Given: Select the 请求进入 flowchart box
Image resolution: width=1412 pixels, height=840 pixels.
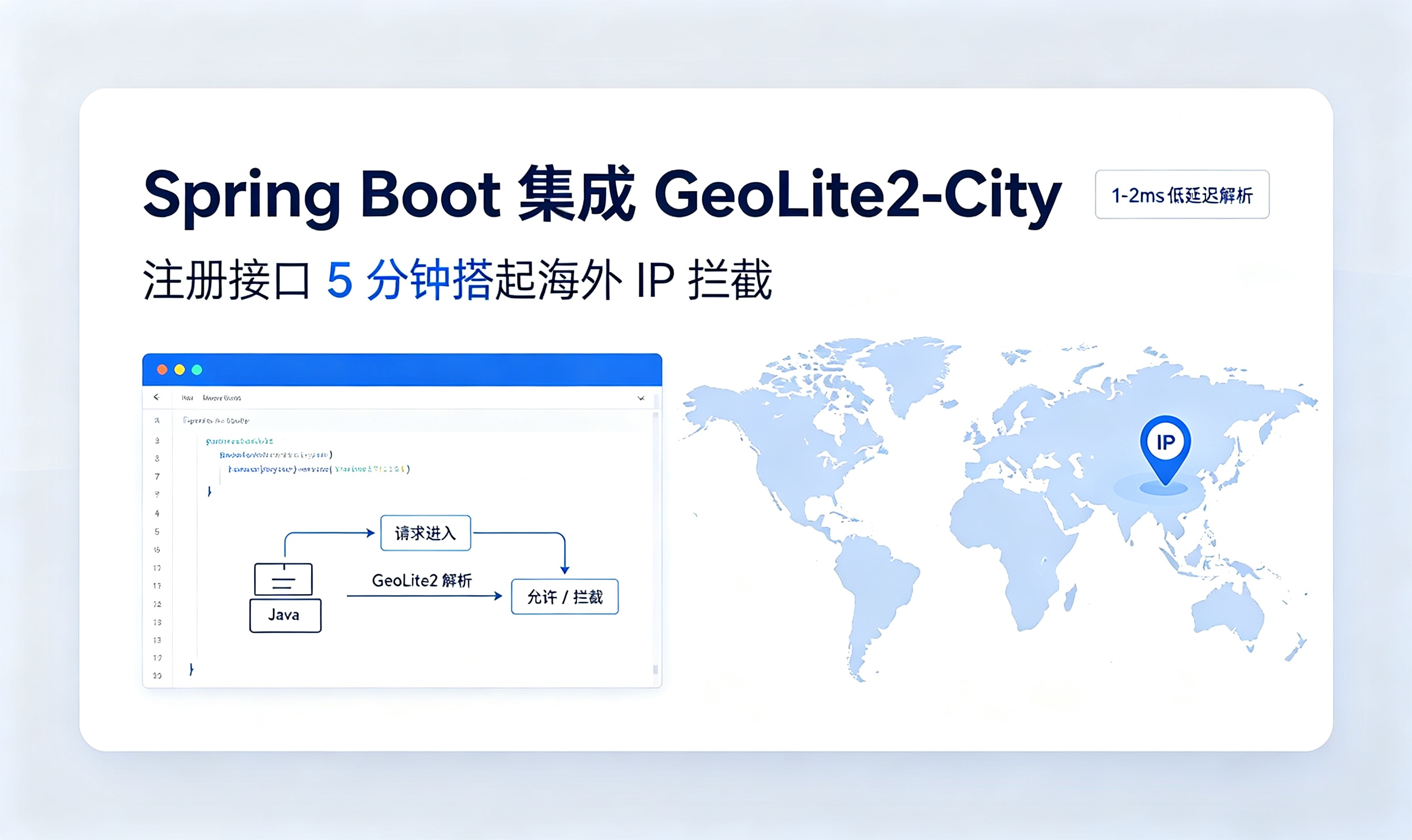Looking at the screenshot, I should 425,533.
